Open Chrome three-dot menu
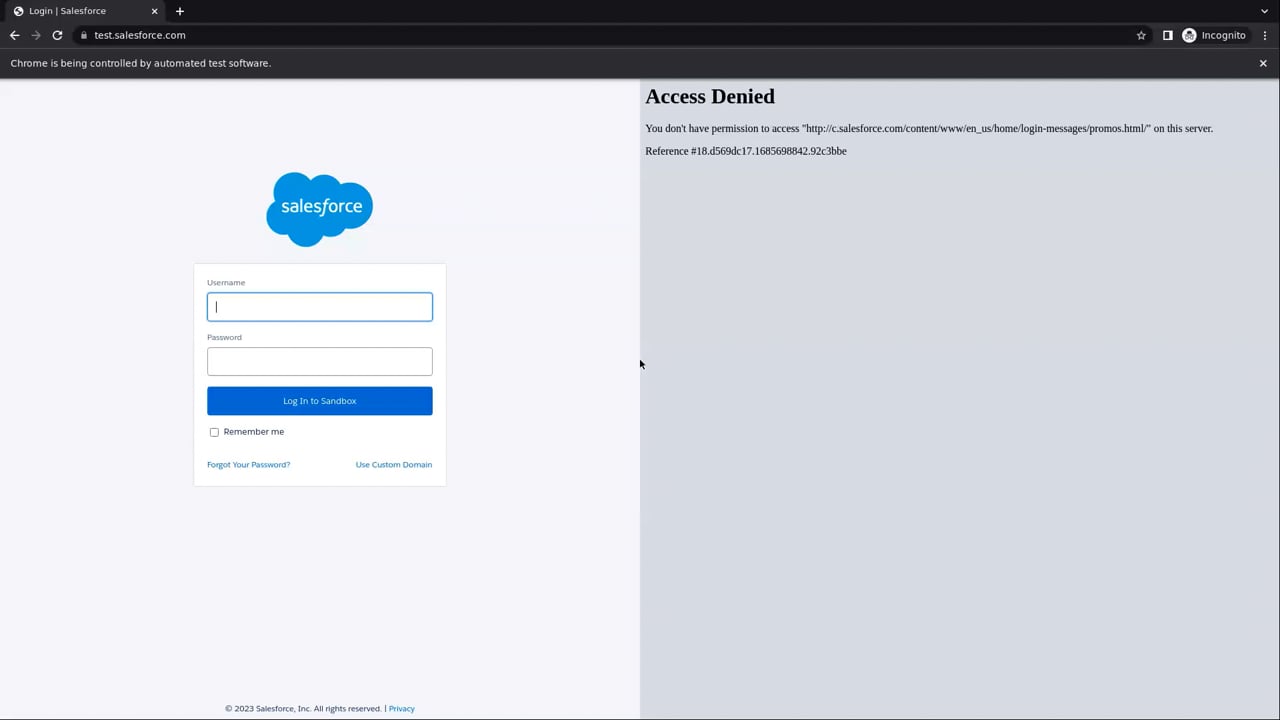The image size is (1280, 720). point(1265,35)
